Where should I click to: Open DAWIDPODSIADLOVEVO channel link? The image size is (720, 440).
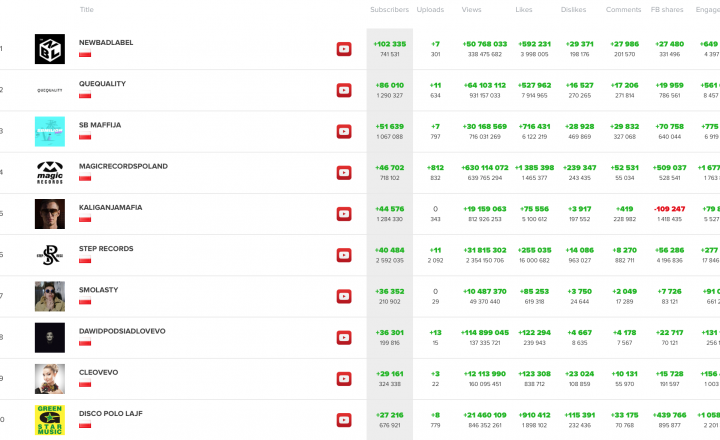click(122, 330)
